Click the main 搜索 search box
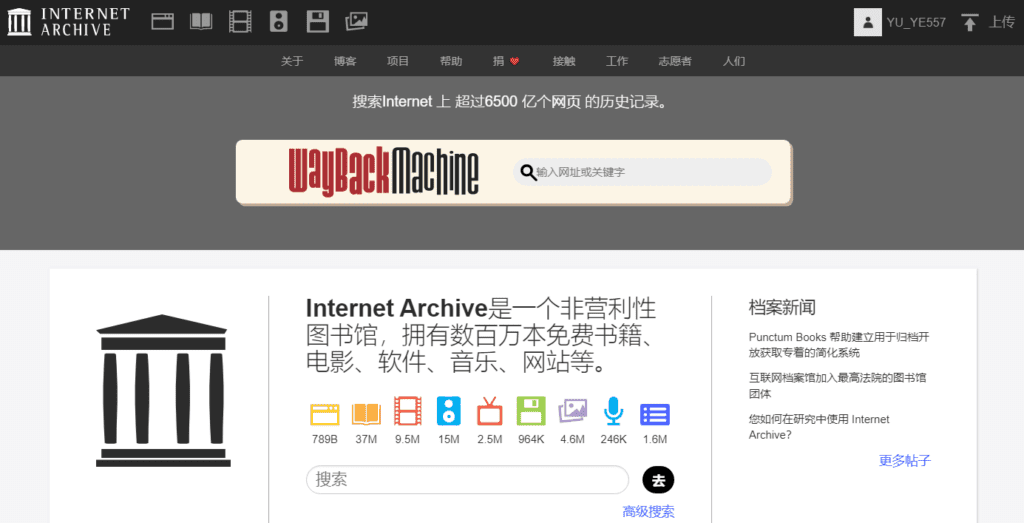1024x523 pixels. click(467, 480)
